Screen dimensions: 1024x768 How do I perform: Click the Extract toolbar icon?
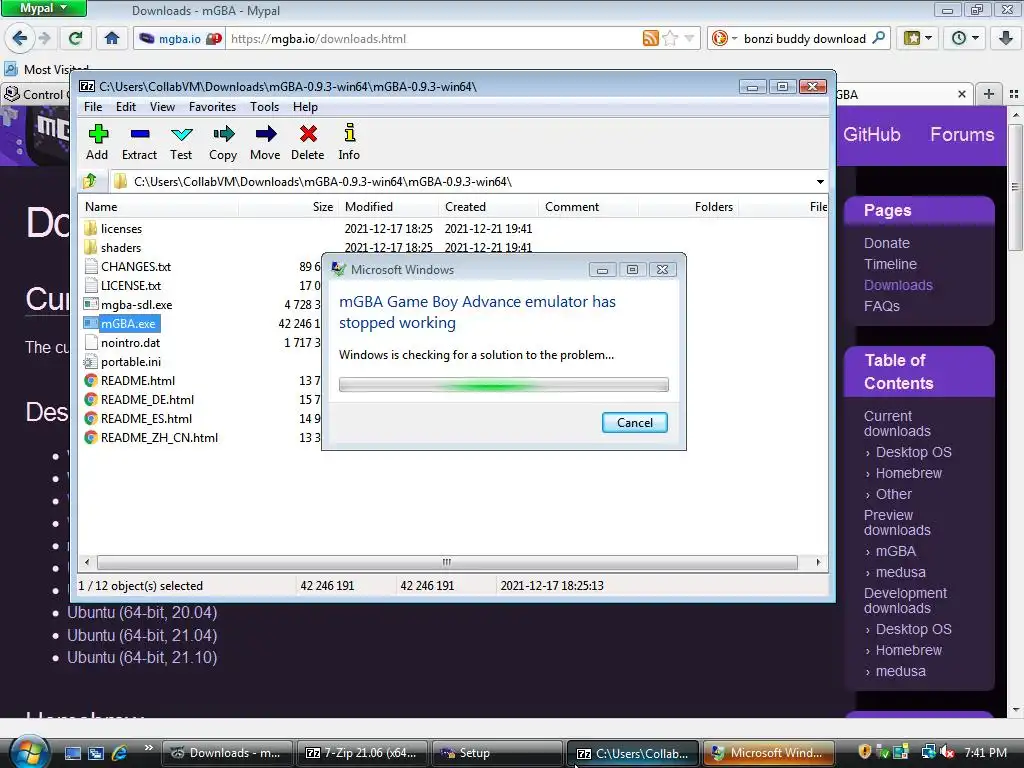tap(140, 134)
